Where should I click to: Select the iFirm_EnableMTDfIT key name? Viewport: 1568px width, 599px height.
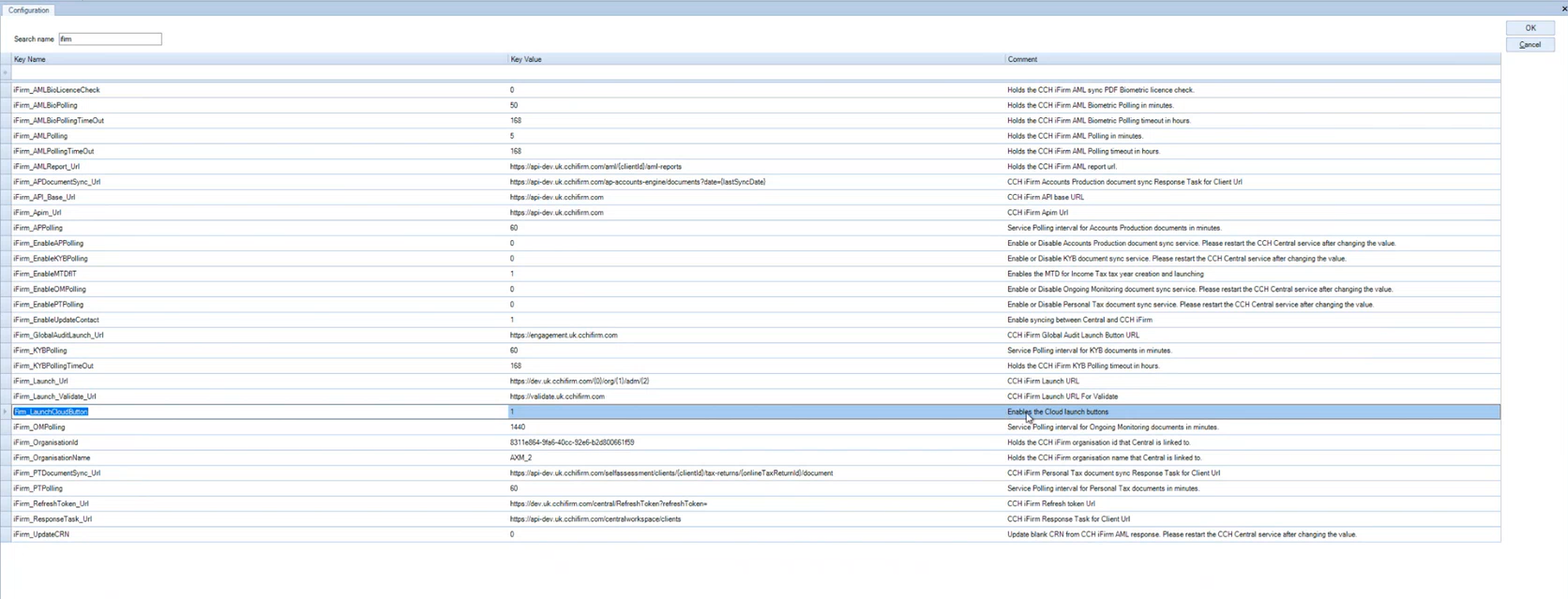[45, 274]
